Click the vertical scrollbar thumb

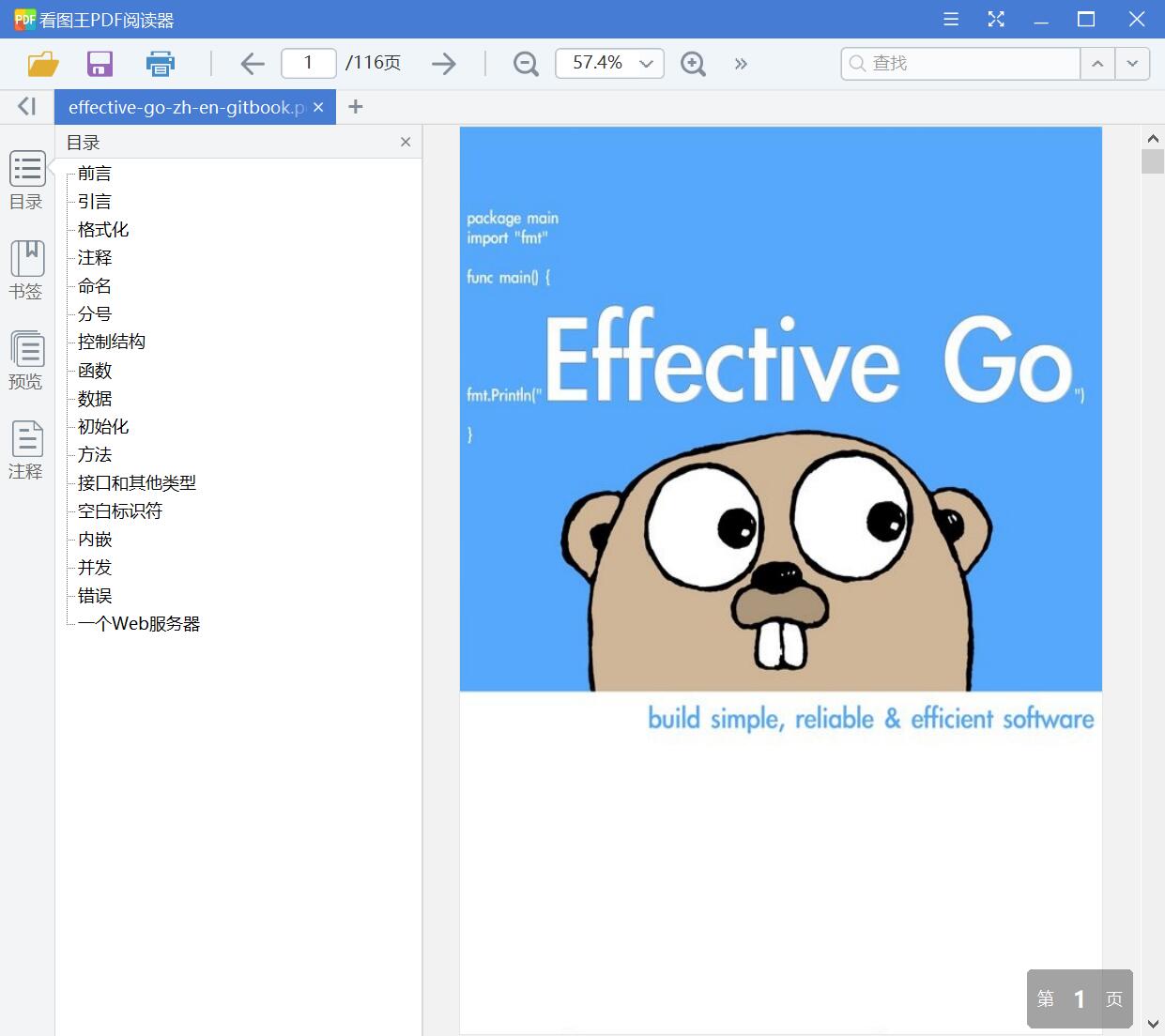(x=1153, y=160)
